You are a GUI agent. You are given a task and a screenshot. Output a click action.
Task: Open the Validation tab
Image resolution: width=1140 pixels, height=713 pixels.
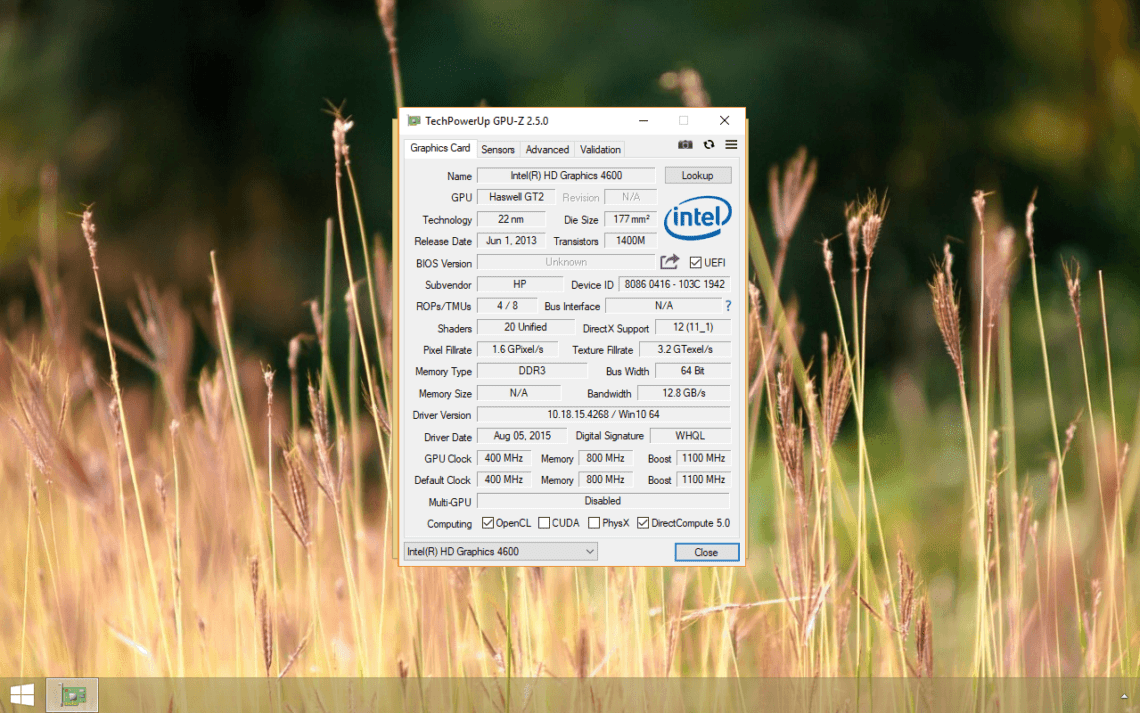coord(600,148)
